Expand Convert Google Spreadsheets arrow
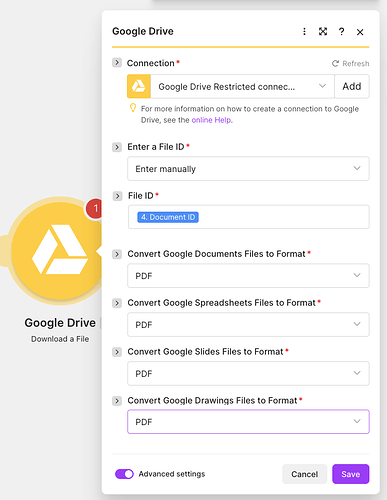 tap(117, 303)
